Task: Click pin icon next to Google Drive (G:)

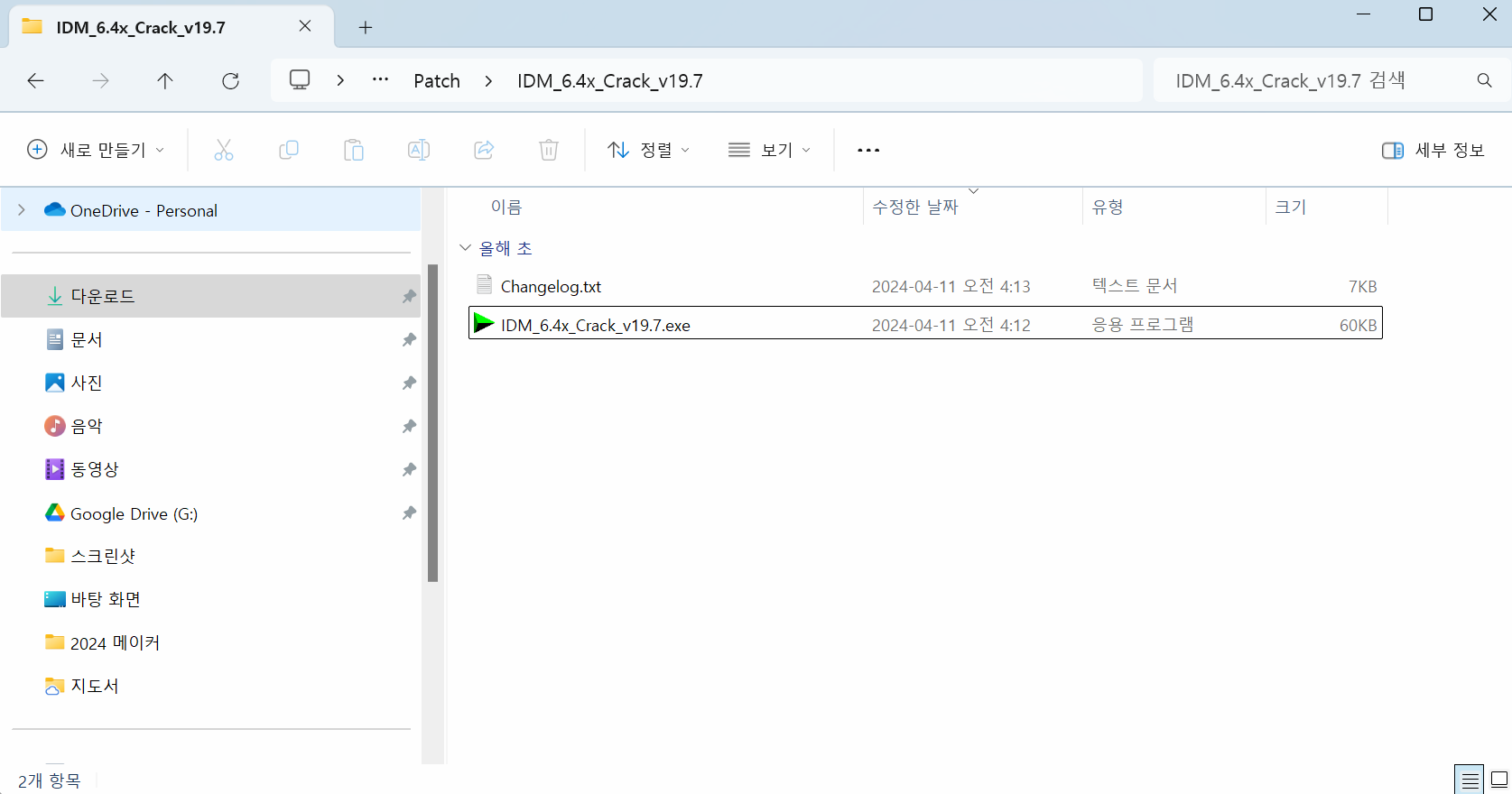Action: coord(409,512)
